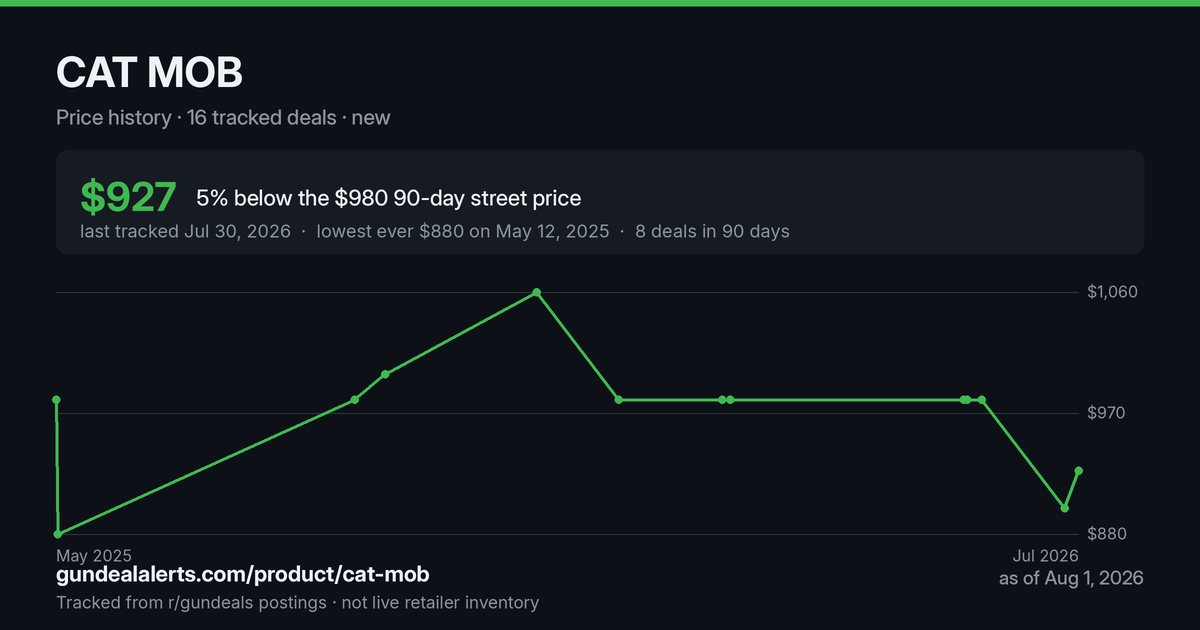Click the $1,060 axis label
1200x630 pixels.
tap(1113, 292)
